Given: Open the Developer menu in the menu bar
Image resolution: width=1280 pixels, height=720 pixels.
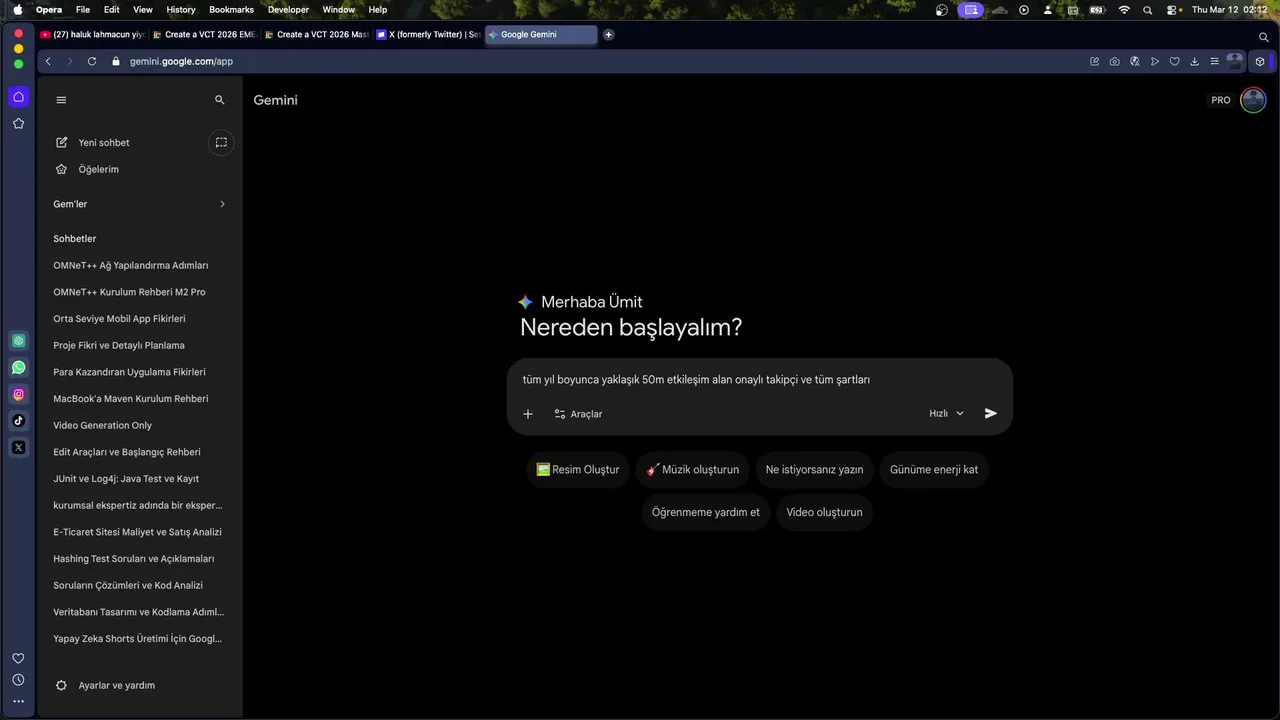Looking at the screenshot, I should pos(288,9).
